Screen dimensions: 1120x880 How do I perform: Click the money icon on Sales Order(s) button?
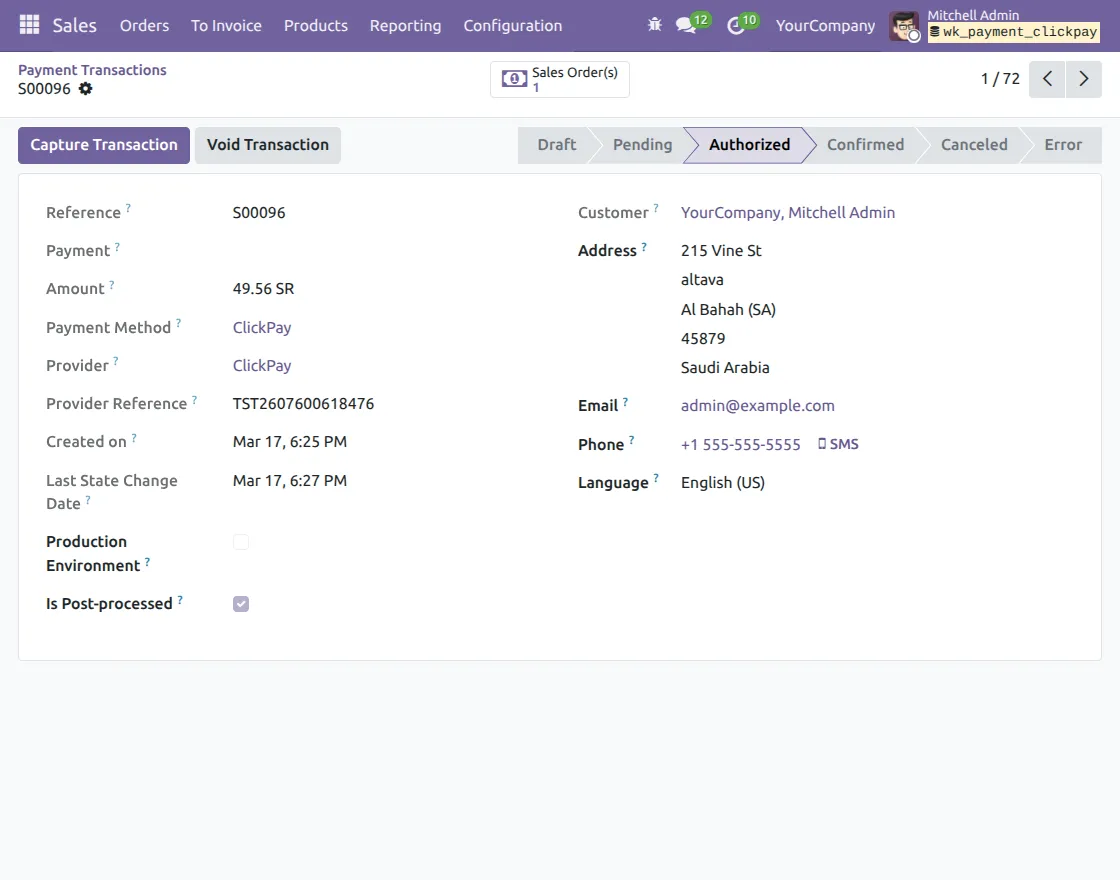(514, 79)
